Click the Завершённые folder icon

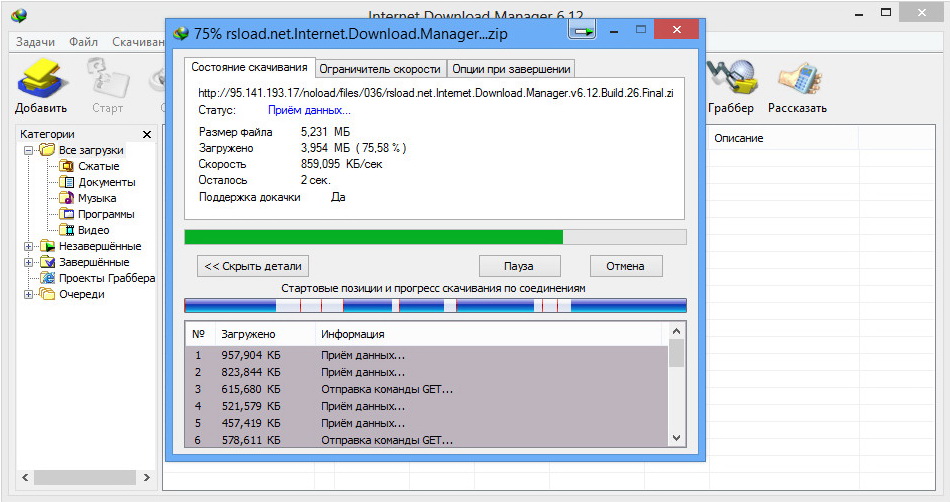47,262
